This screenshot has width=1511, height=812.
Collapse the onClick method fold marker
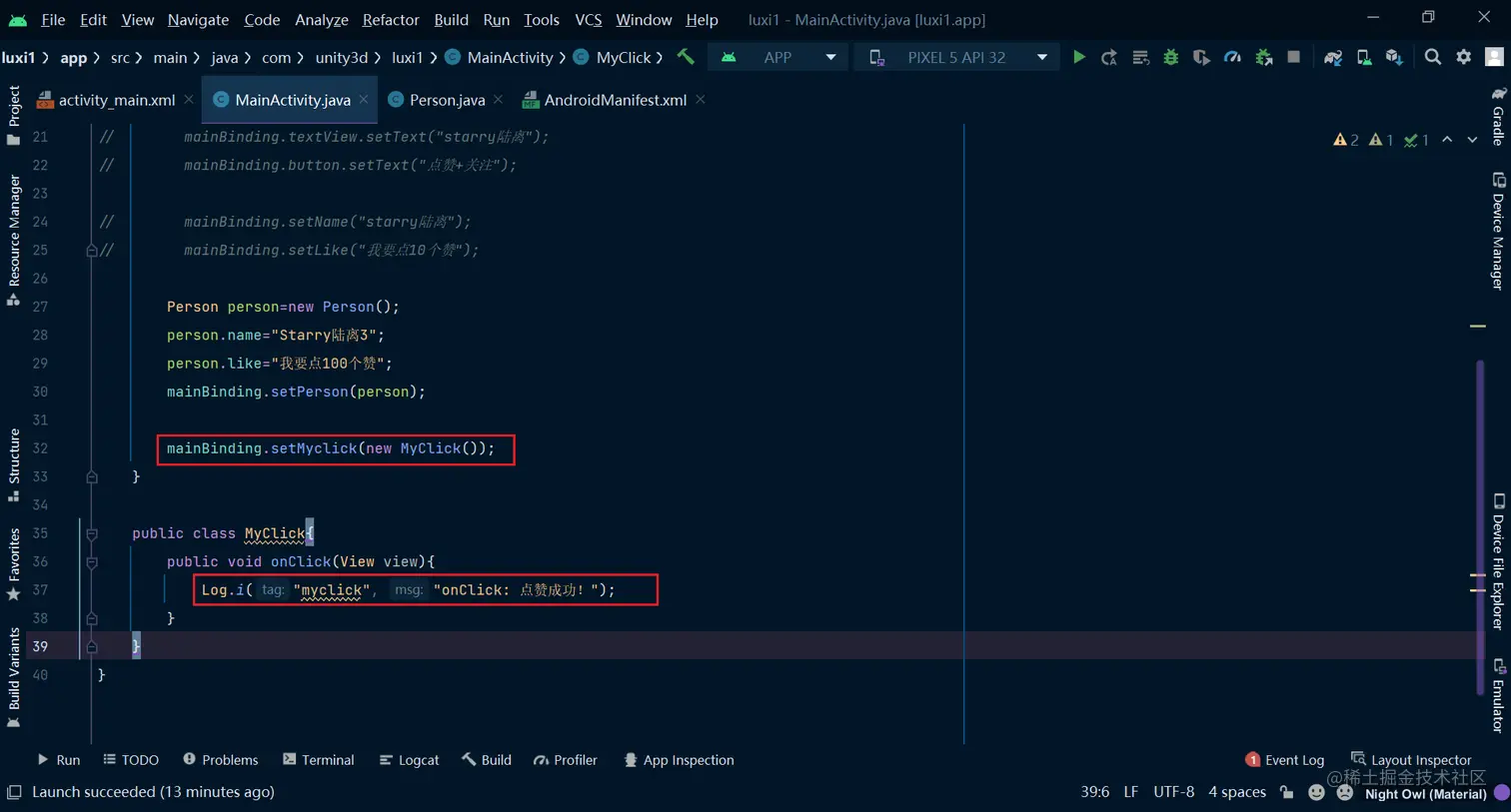(x=92, y=562)
